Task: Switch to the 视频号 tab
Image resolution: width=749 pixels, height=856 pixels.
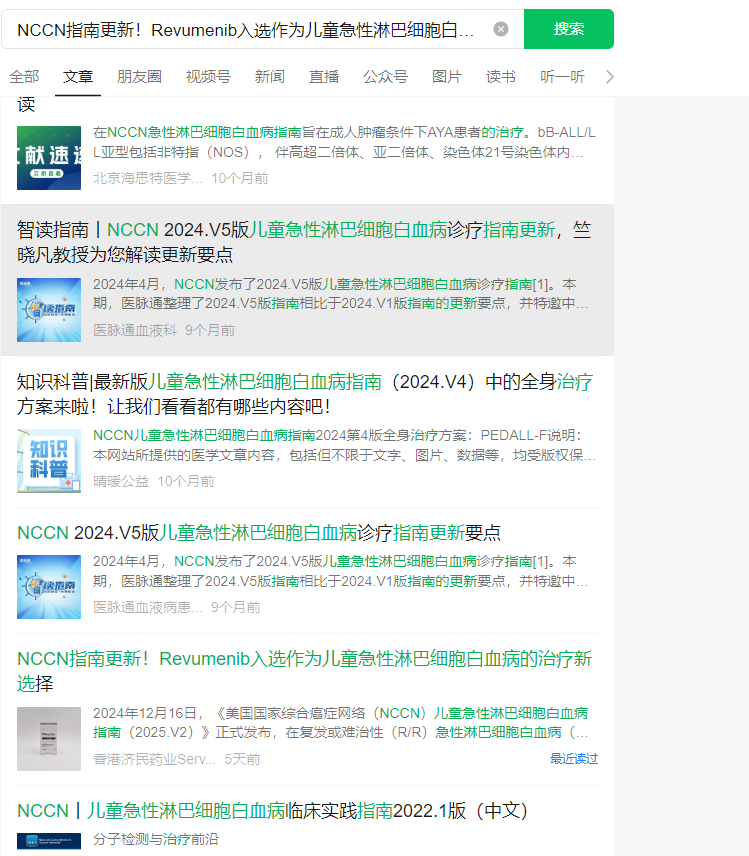Action: [208, 76]
